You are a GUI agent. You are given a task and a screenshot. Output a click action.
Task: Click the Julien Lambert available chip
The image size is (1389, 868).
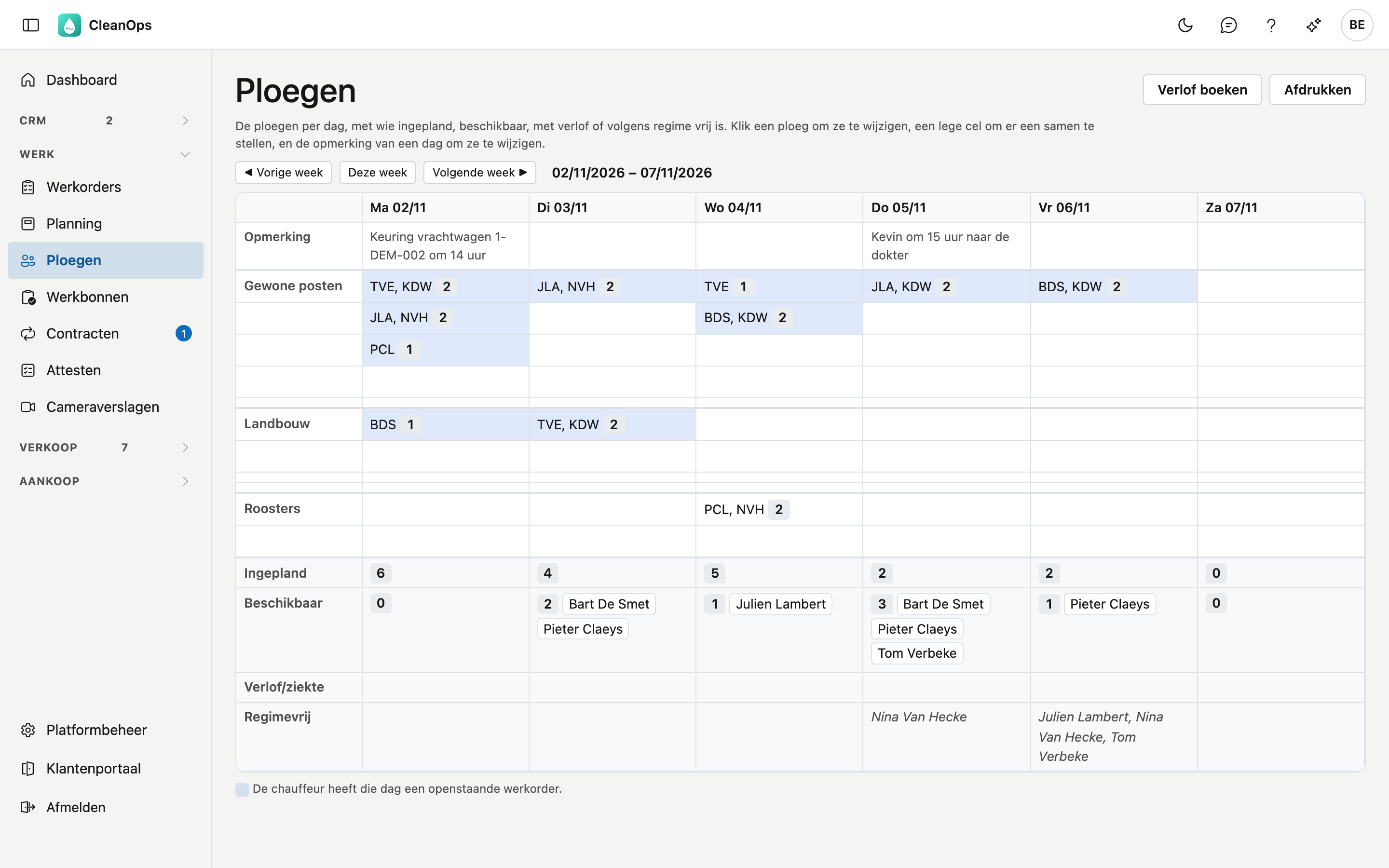click(781, 604)
